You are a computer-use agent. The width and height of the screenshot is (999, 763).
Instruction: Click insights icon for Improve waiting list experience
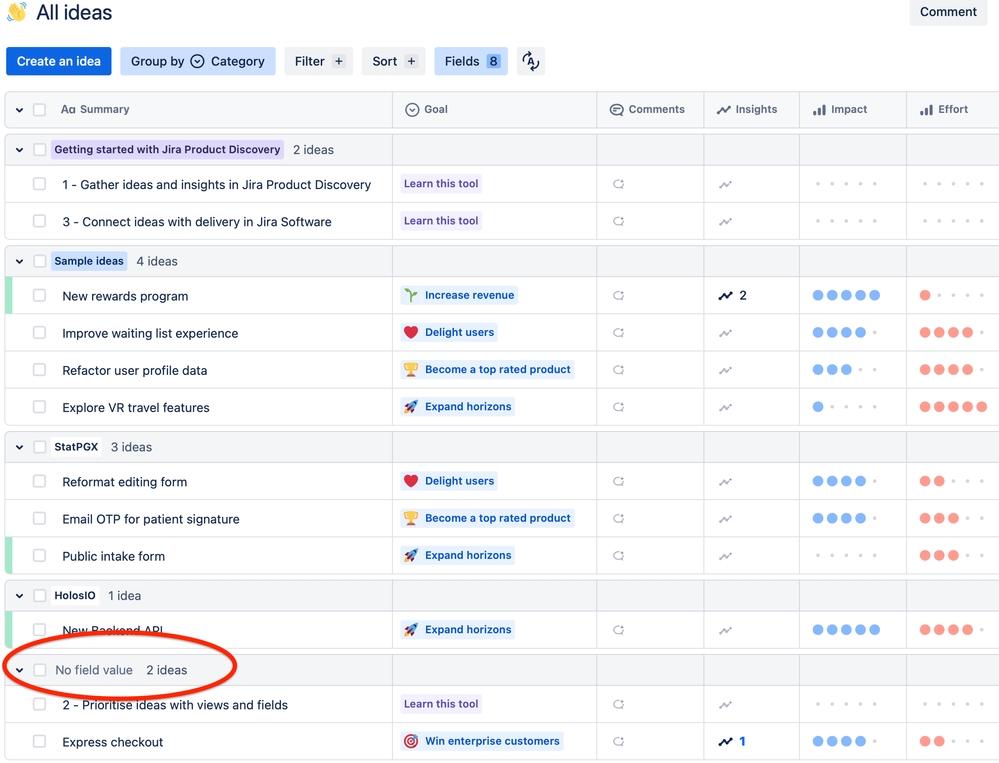(x=725, y=333)
